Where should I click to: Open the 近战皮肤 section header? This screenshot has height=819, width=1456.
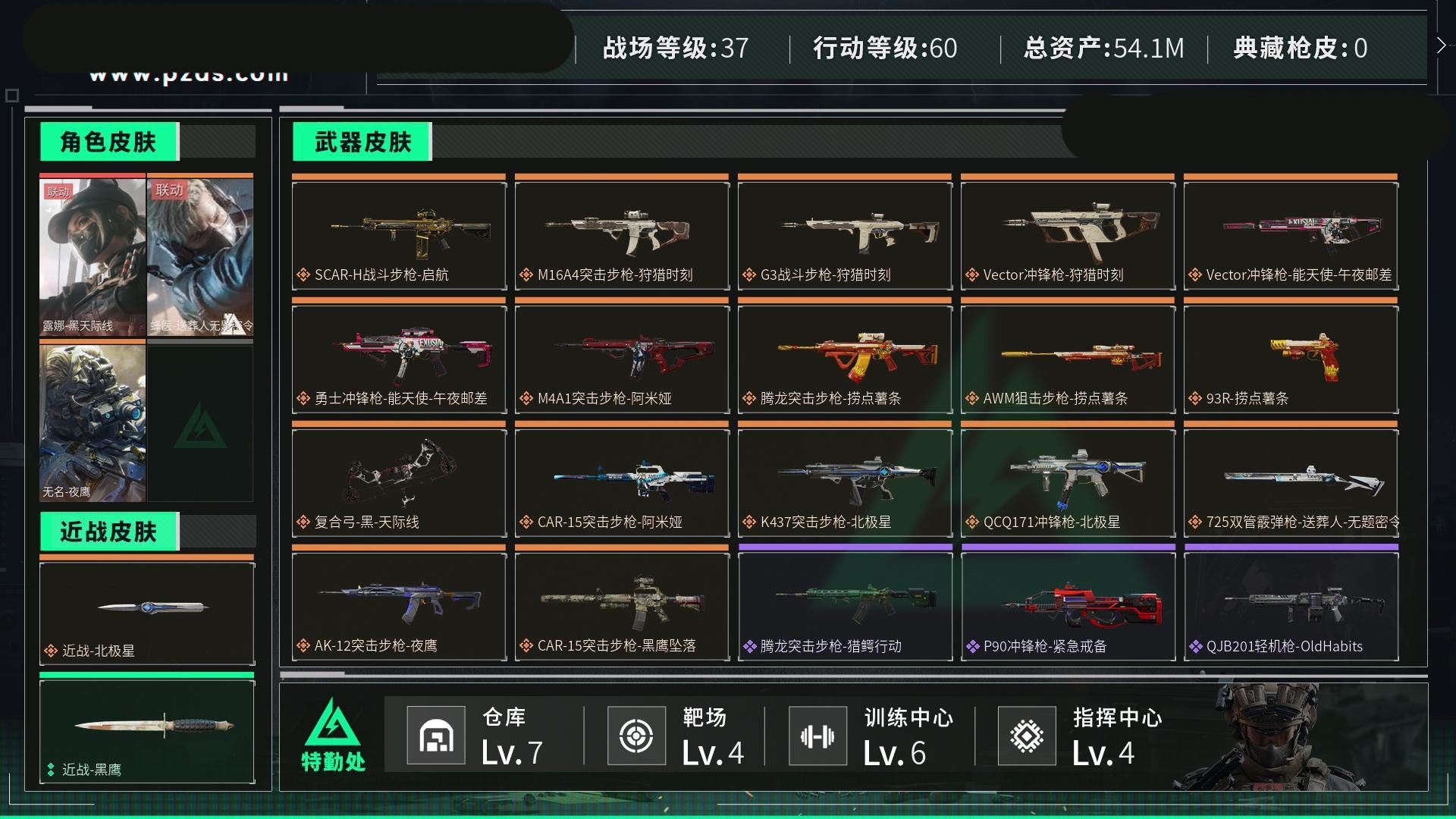(109, 532)
